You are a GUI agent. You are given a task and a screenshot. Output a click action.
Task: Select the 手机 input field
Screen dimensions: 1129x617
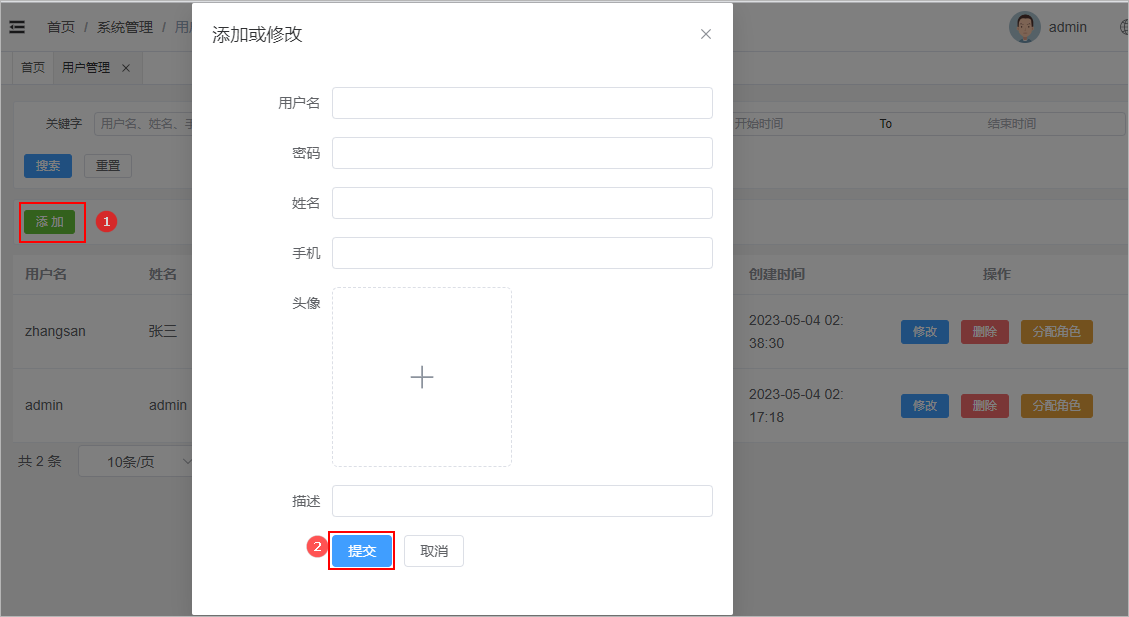click(522, 253)
